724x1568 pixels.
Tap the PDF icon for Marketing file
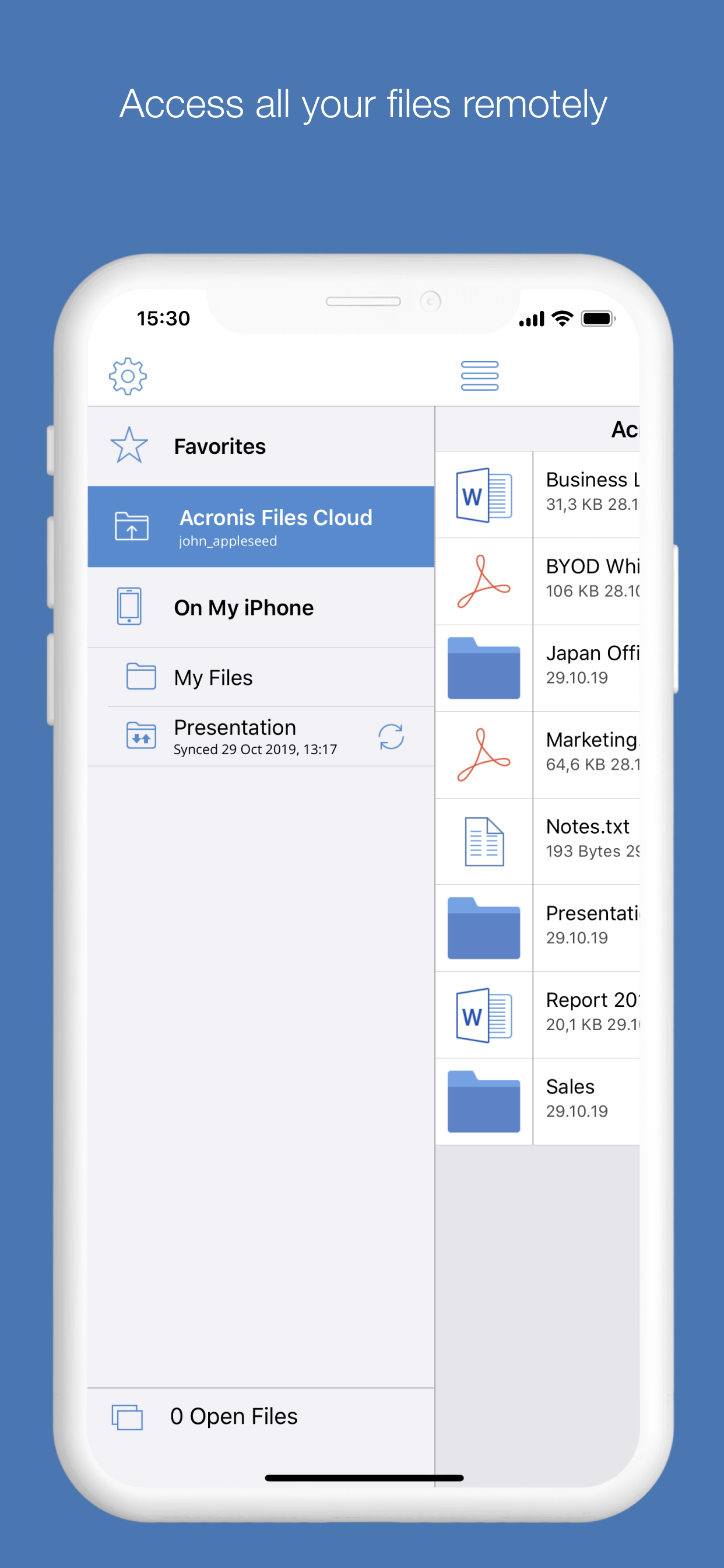[x=484, y=755]
